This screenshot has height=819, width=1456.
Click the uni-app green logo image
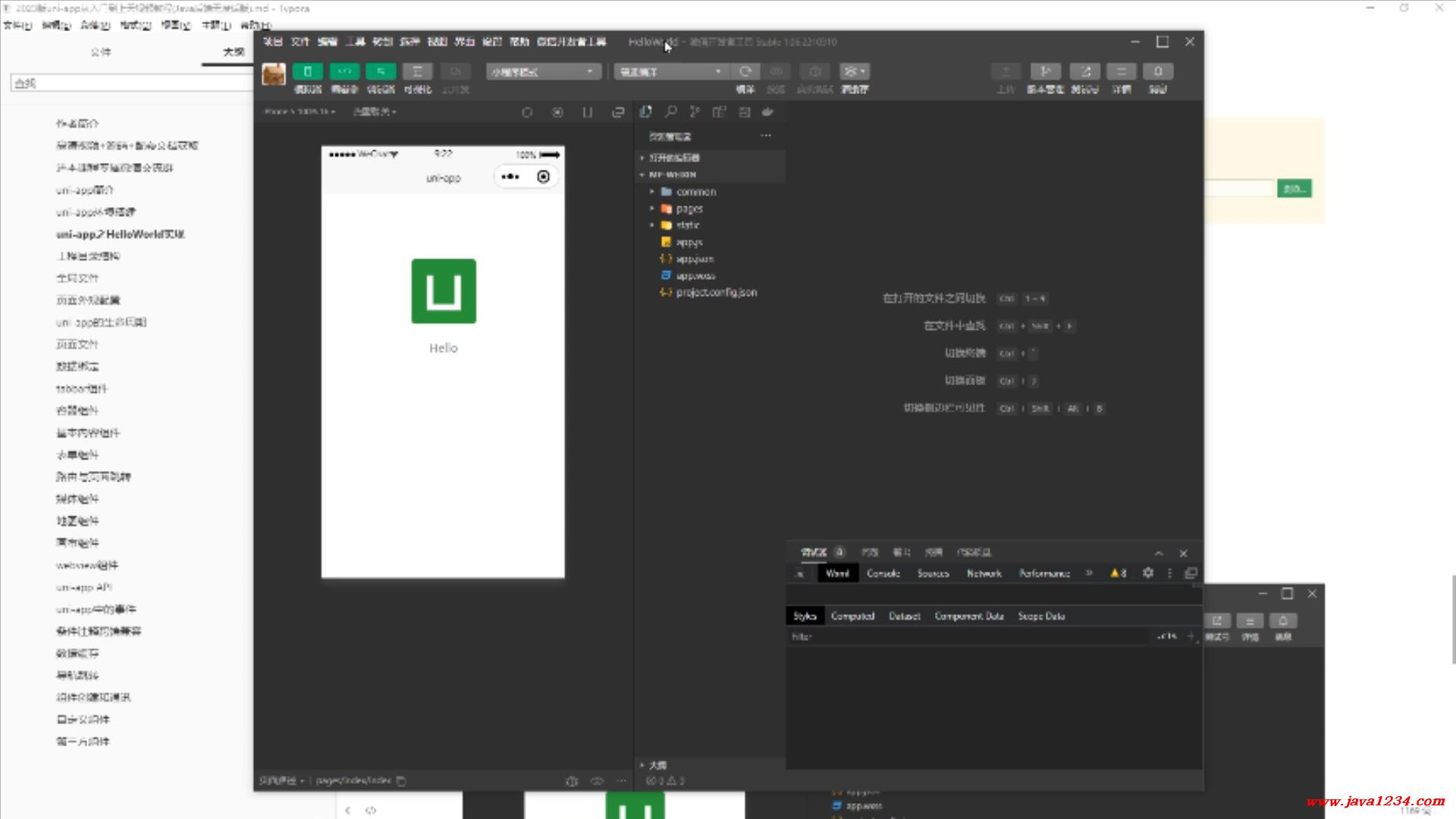point(444,291)
